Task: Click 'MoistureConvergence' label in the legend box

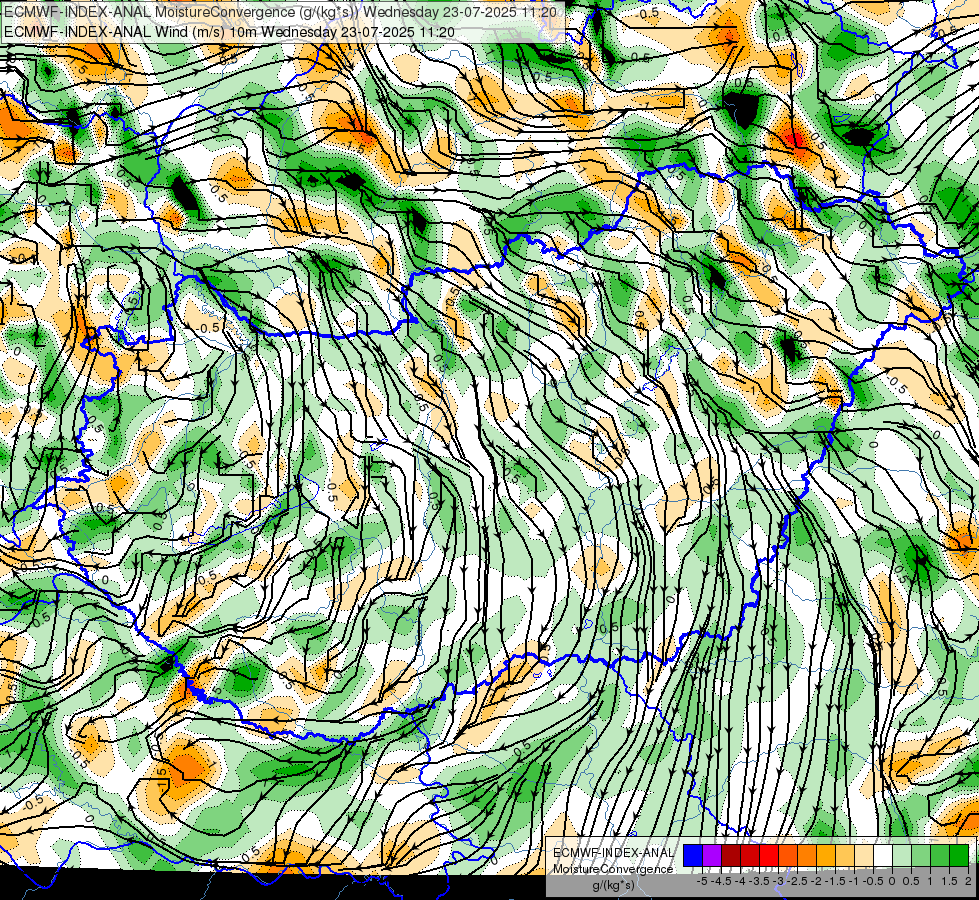Action: 613,869
